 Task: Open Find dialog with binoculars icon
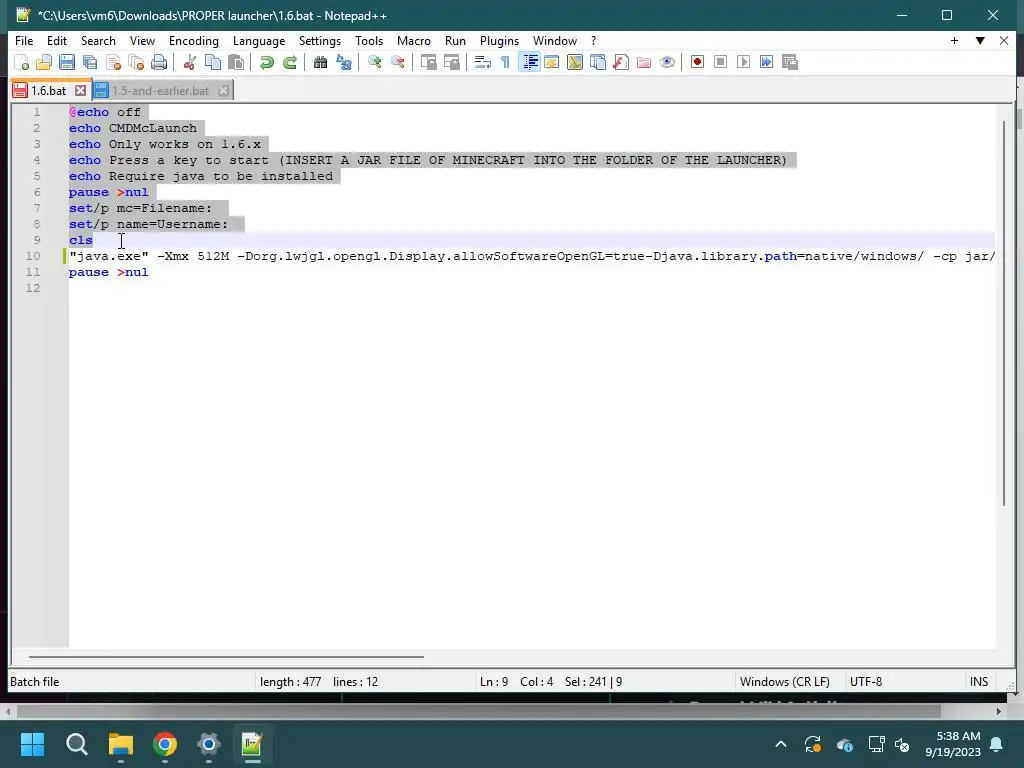(x=320, y=62)
